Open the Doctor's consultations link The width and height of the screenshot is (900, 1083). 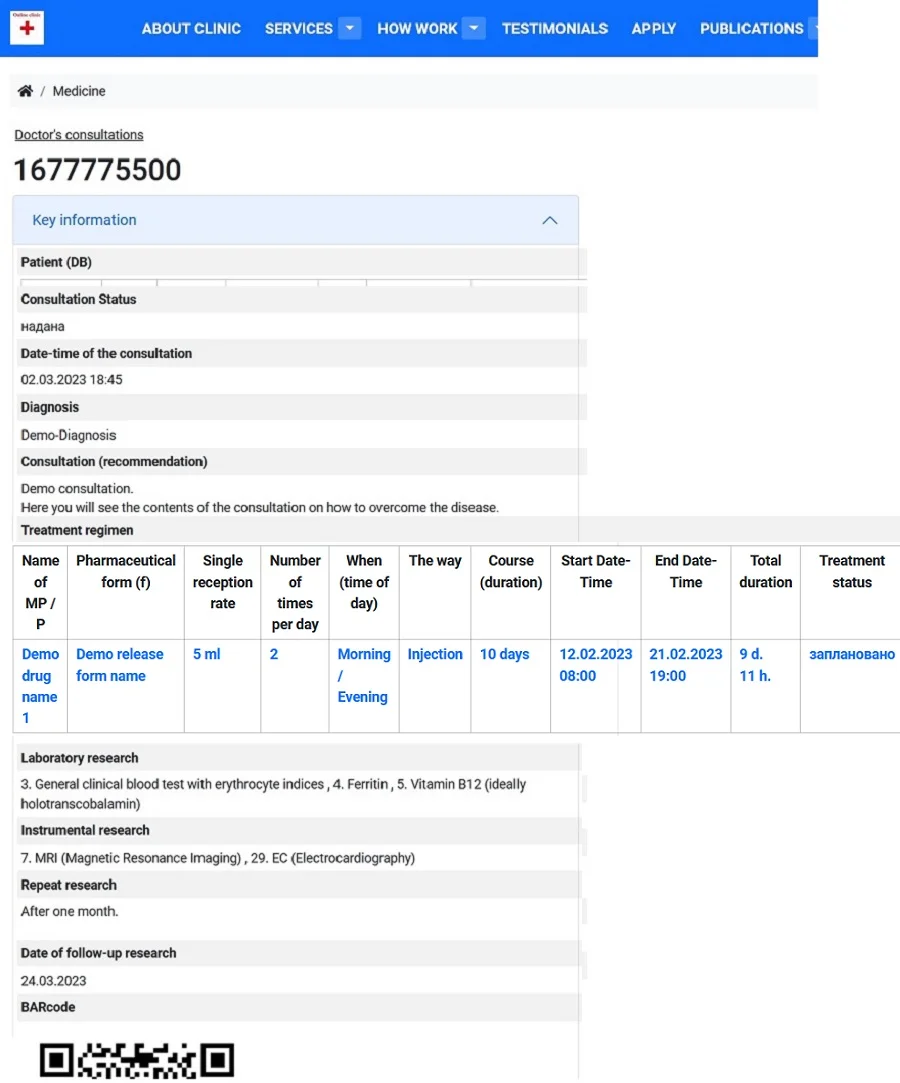(79, 135)
